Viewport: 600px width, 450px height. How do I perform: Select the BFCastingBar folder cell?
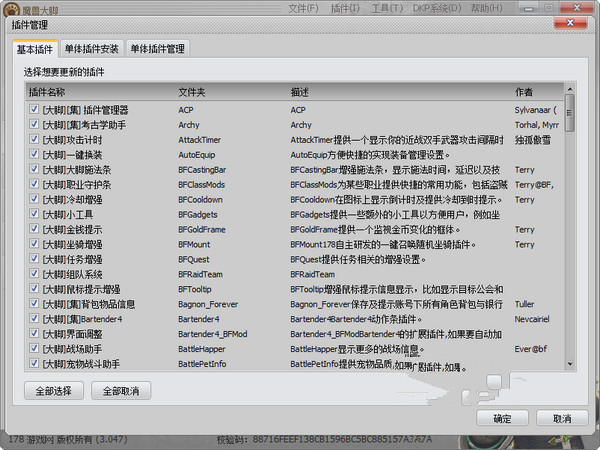click(x=202, y=170)
